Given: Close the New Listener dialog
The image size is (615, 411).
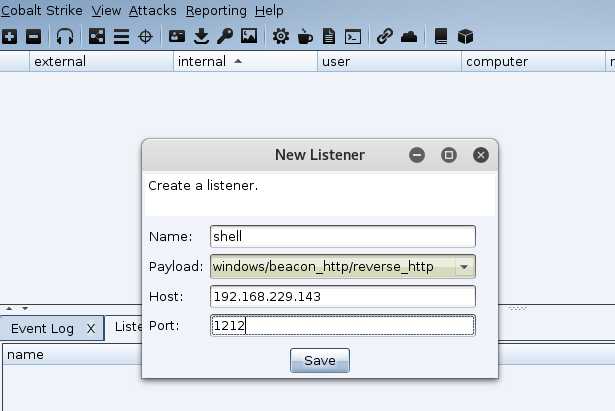Looking at the screenshot, I should point(481,155).
